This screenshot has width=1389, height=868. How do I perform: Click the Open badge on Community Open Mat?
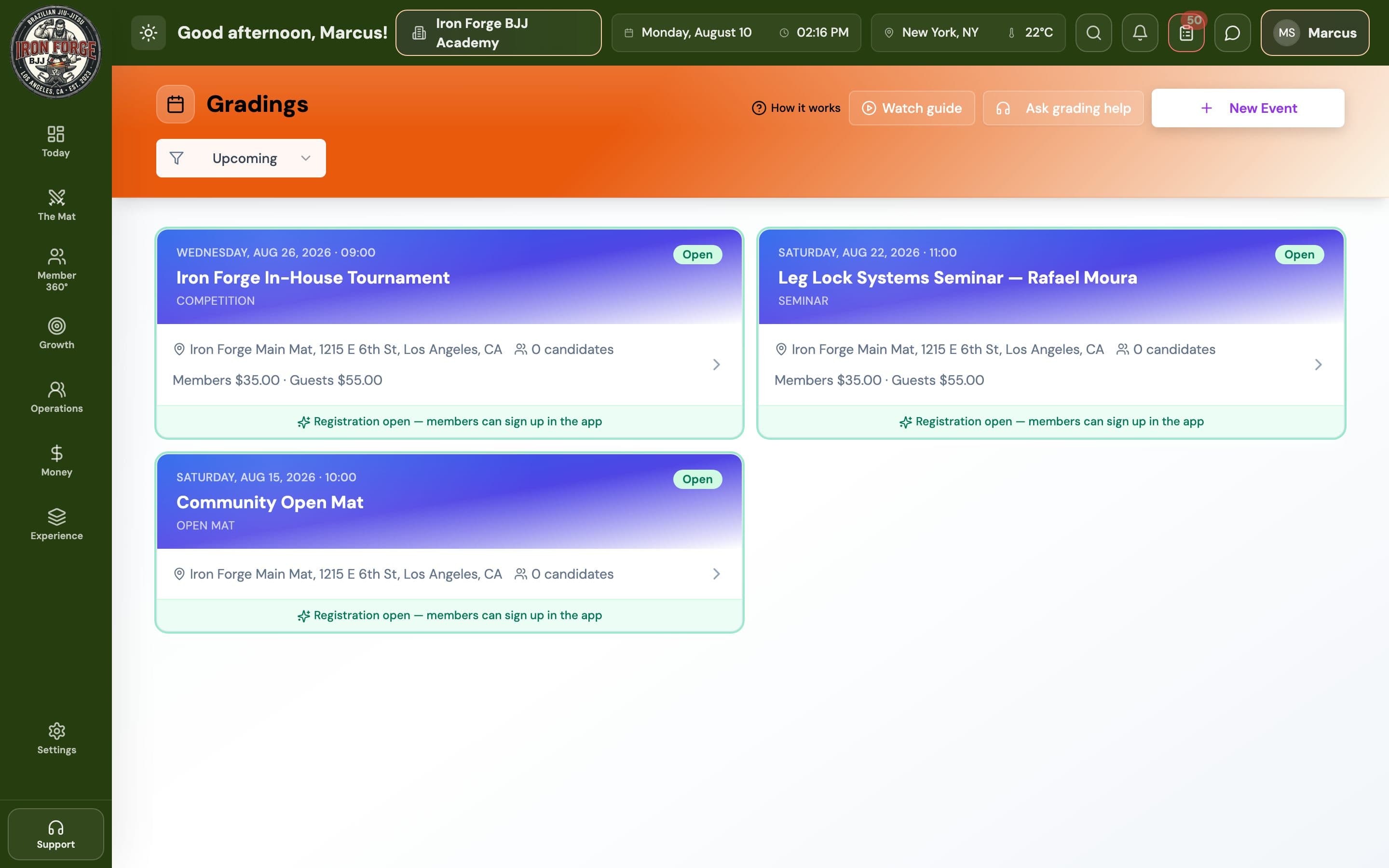(x=697, y=479)
